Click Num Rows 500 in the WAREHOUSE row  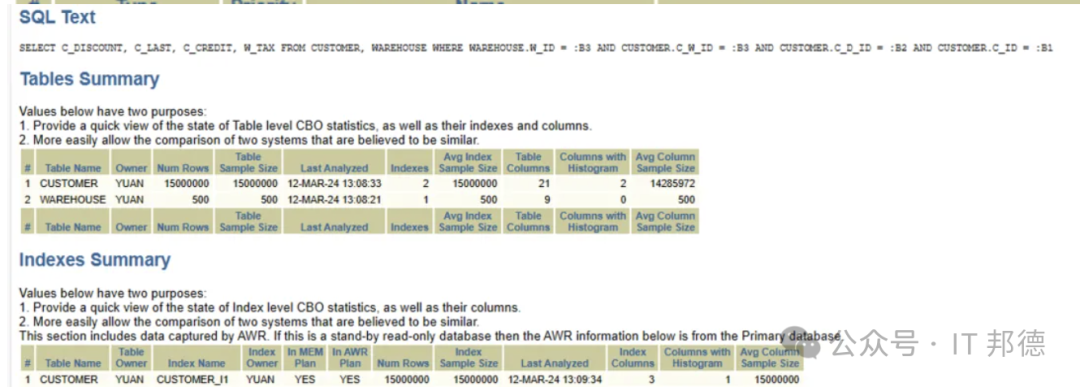200,200
